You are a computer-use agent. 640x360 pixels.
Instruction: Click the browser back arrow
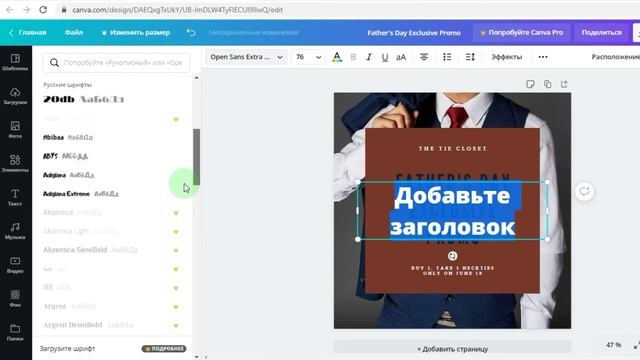point(10,9)
